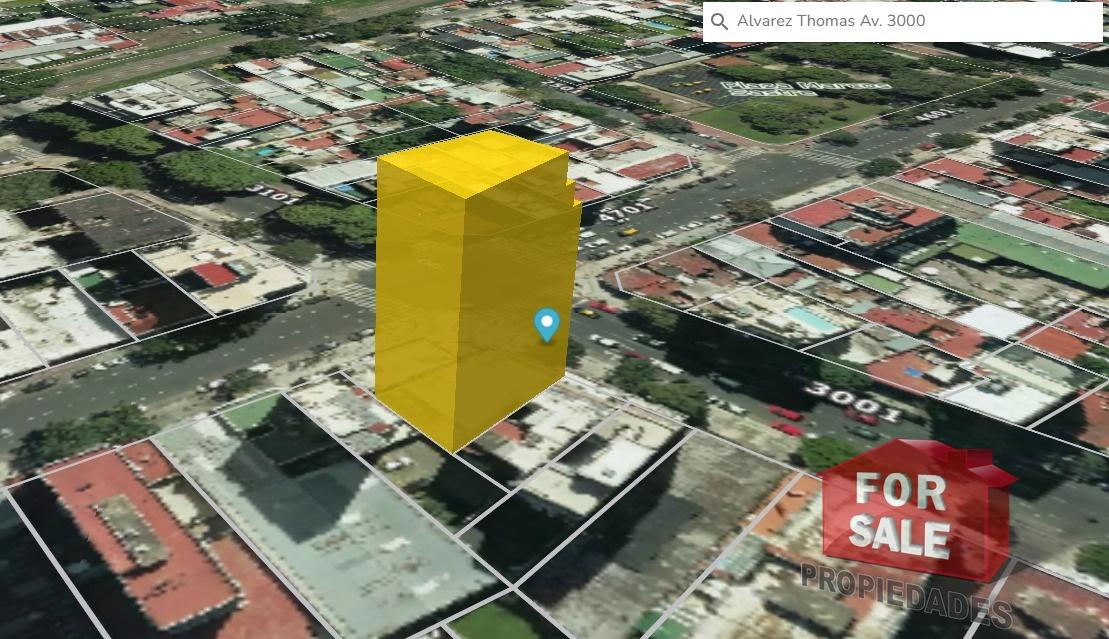Open the red For Sale house logo

(x=917, y=508)
